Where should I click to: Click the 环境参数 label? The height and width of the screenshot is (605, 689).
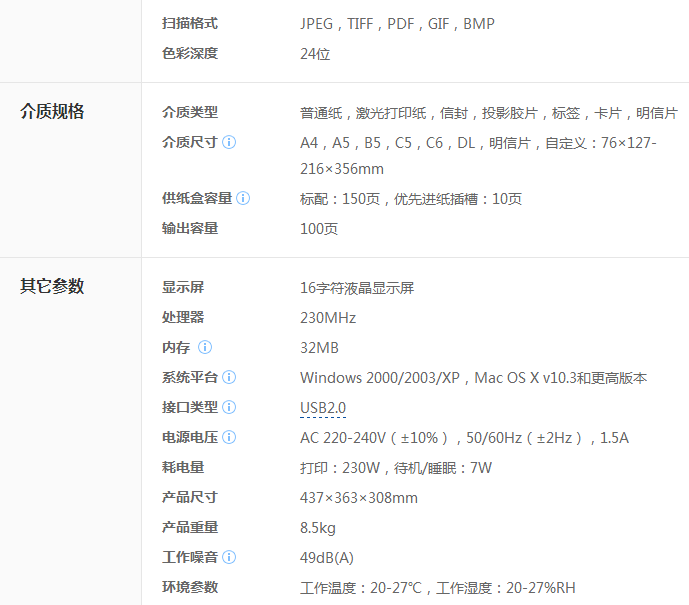[x=190, y=587]
